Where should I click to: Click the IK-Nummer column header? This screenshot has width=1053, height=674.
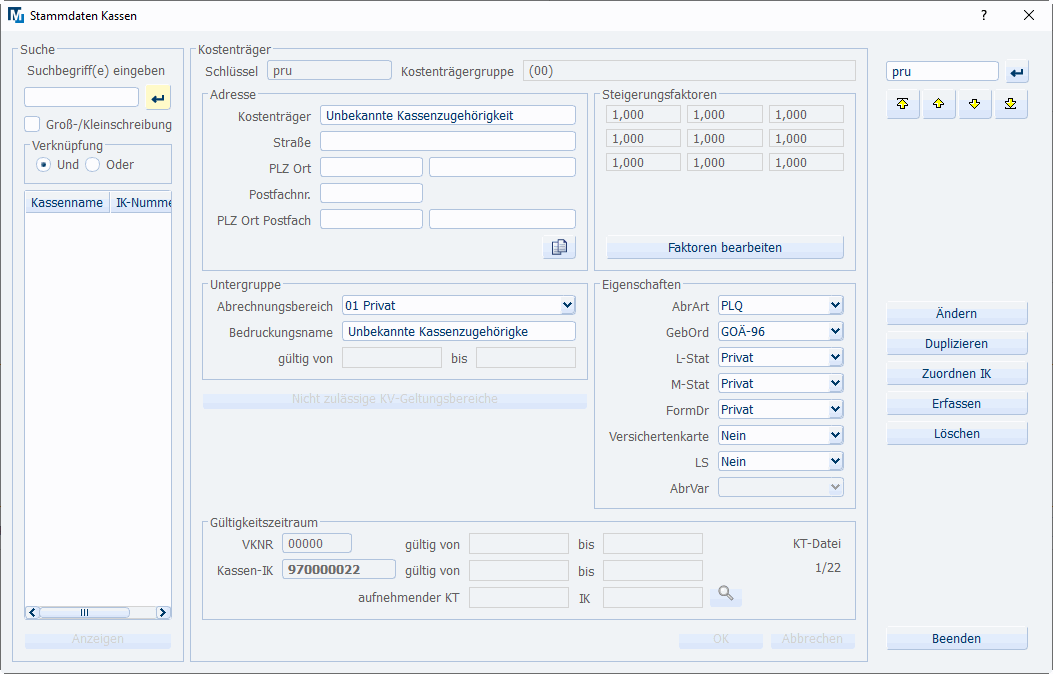pyautogui.click(x=142, y=203)
